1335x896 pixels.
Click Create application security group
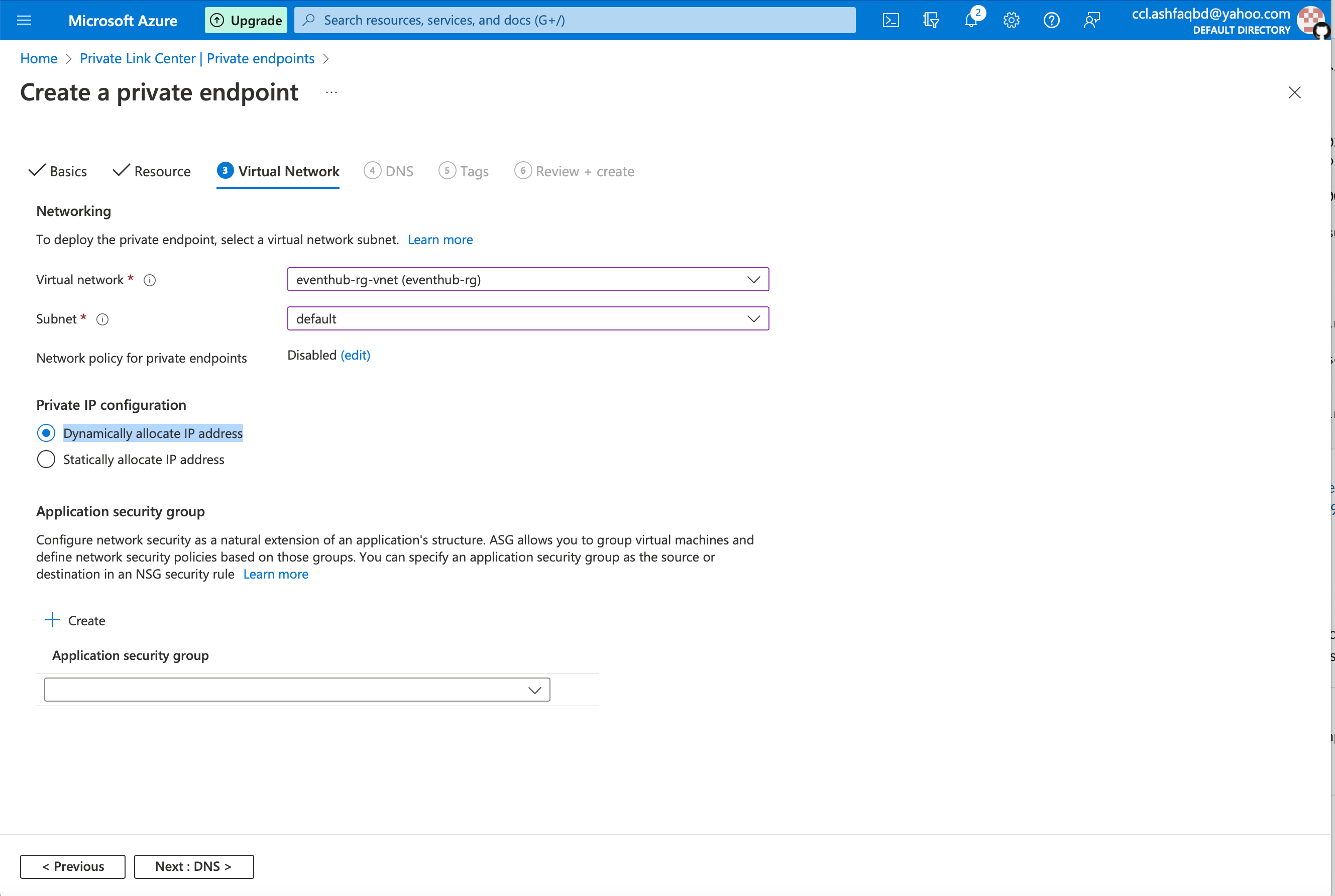tap(75, 620)
